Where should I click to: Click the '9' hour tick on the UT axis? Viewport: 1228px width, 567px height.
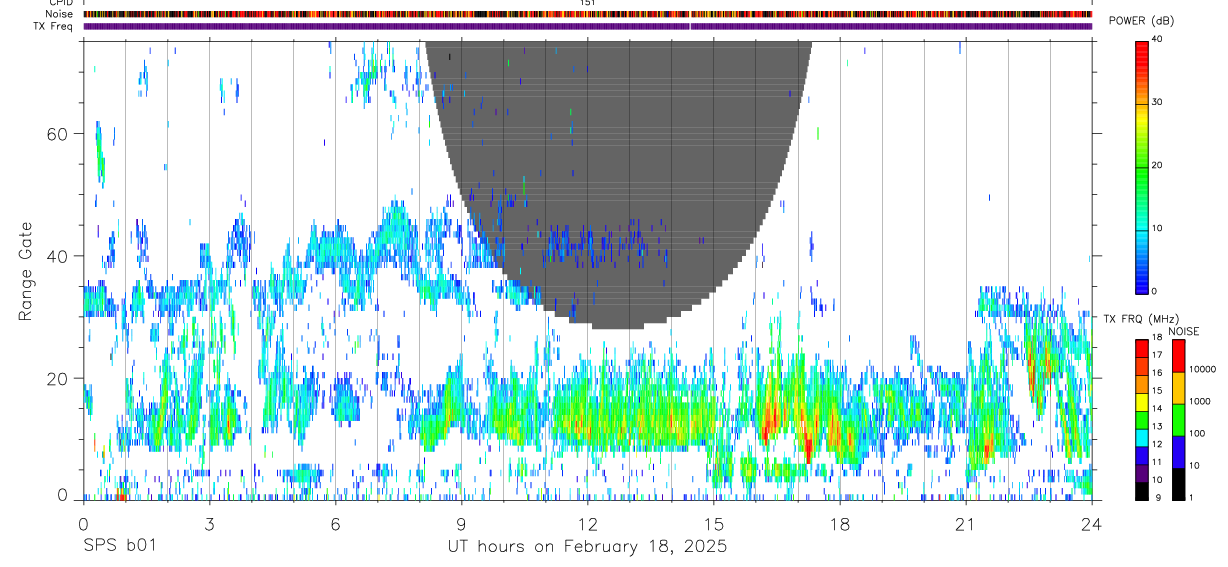[x=462, y=523]
